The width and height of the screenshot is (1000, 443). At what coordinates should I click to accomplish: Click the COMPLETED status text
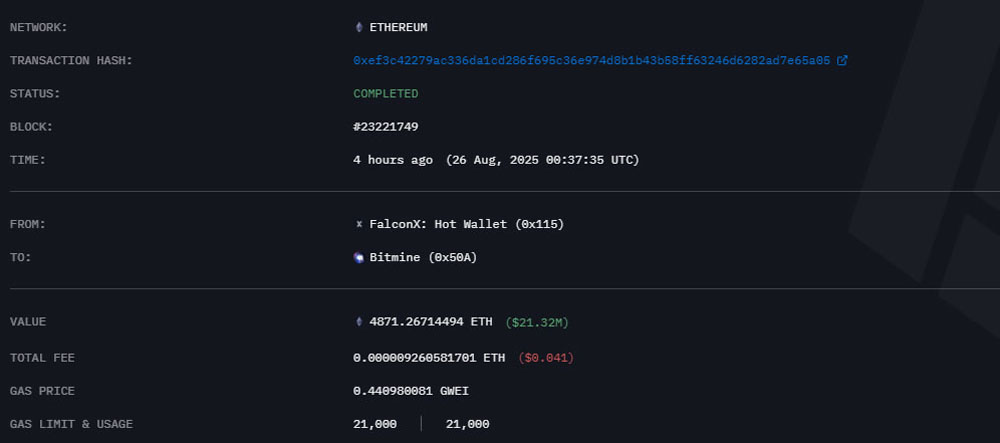tap(385, 93)
